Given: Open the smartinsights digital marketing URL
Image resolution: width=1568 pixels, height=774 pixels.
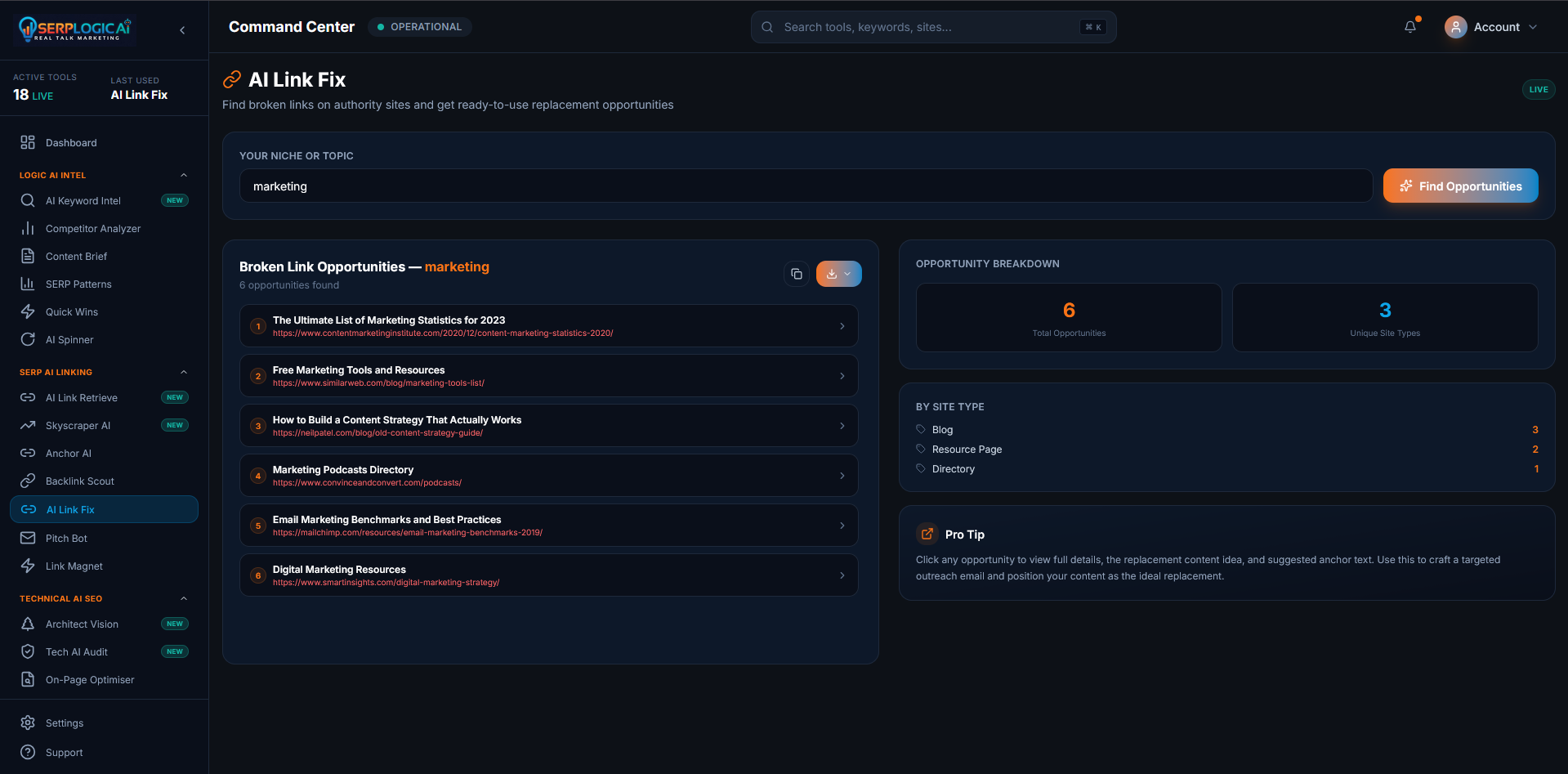Looking at the screenshot, I should point(386,583).
